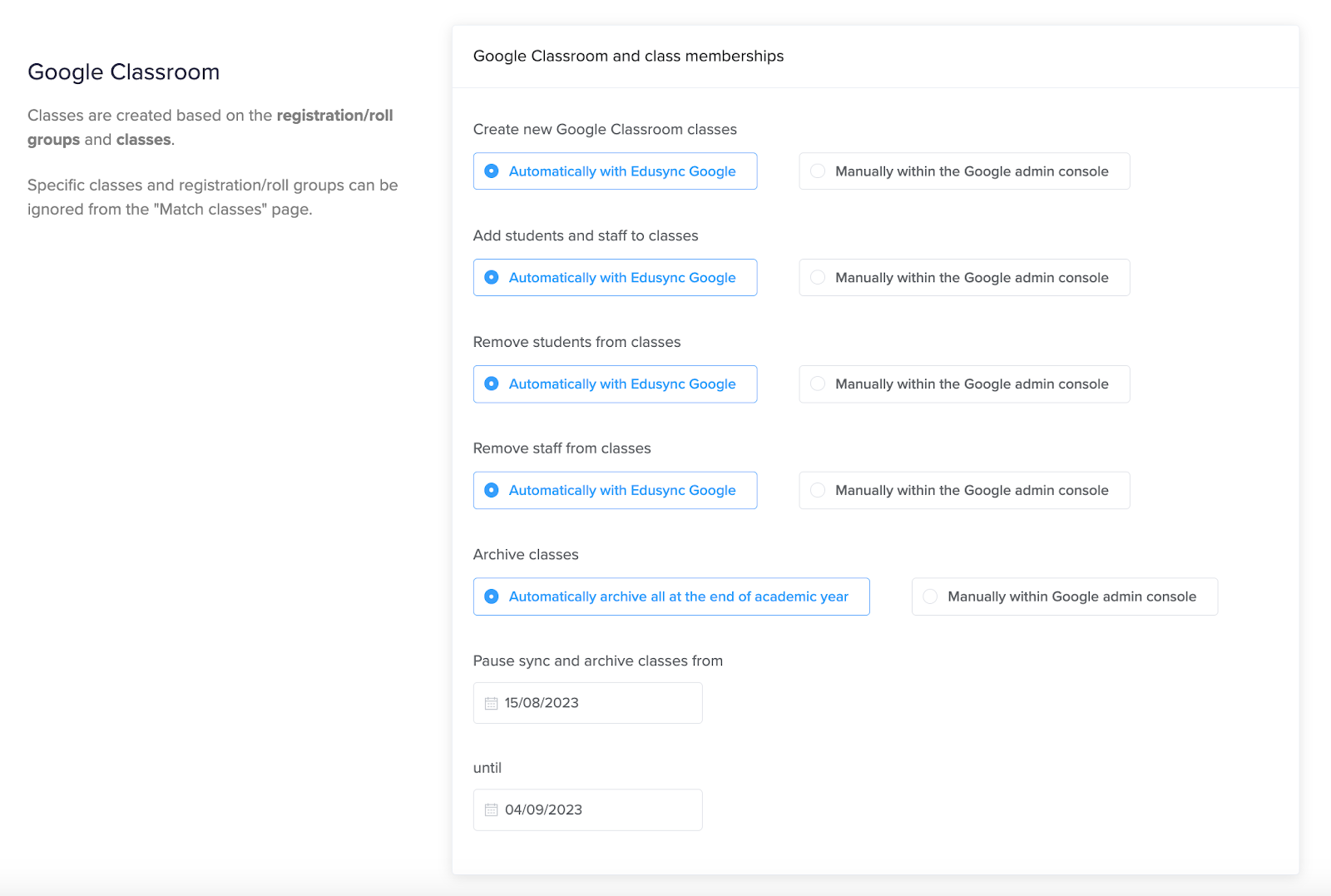Choose Manually within Google admin console for adding students and staff

tap(964, 278)
